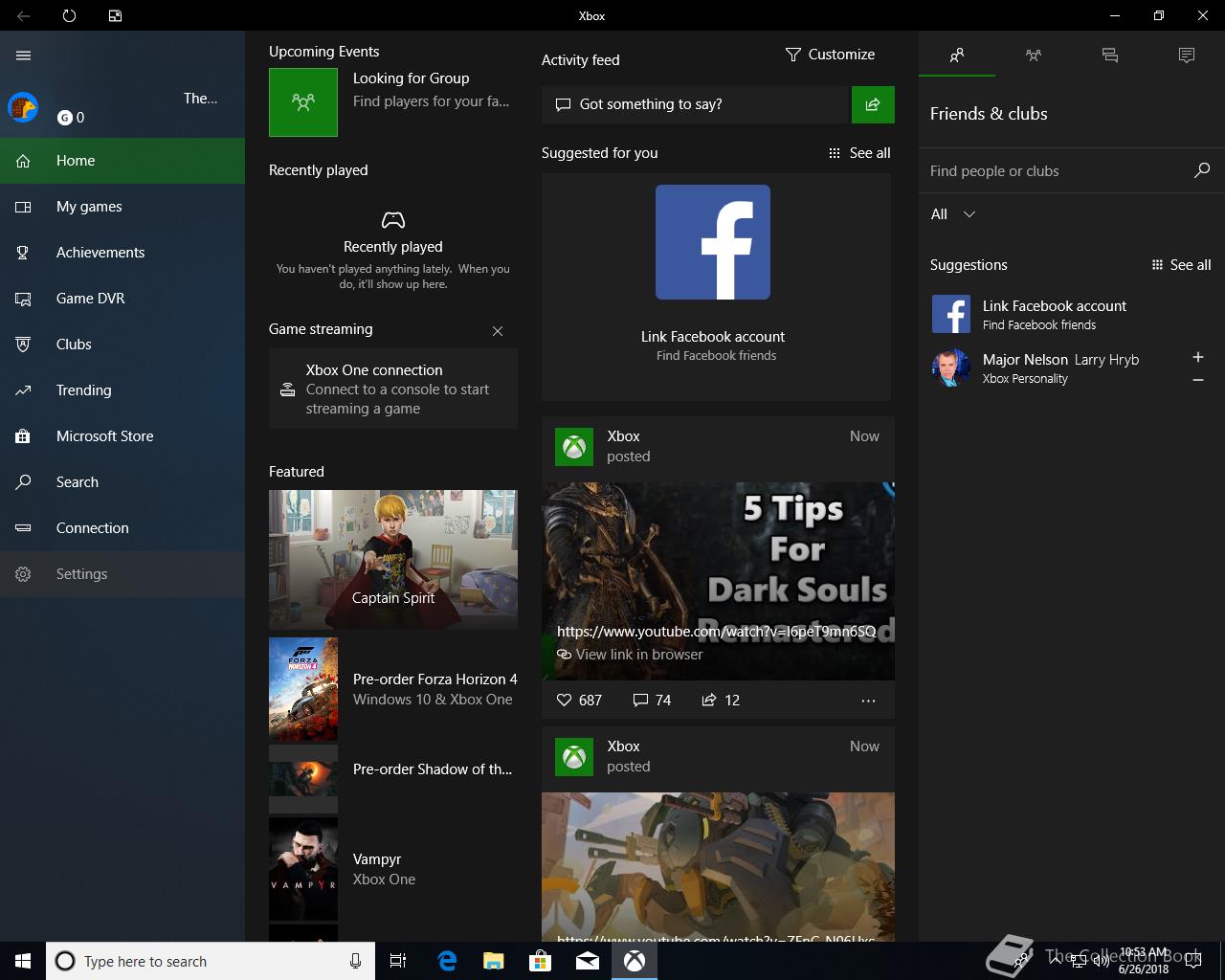Click the refresh icon in title bar
Viewport: 1225px width, 980px height.
pyautogui.click(x=69, y=15)
